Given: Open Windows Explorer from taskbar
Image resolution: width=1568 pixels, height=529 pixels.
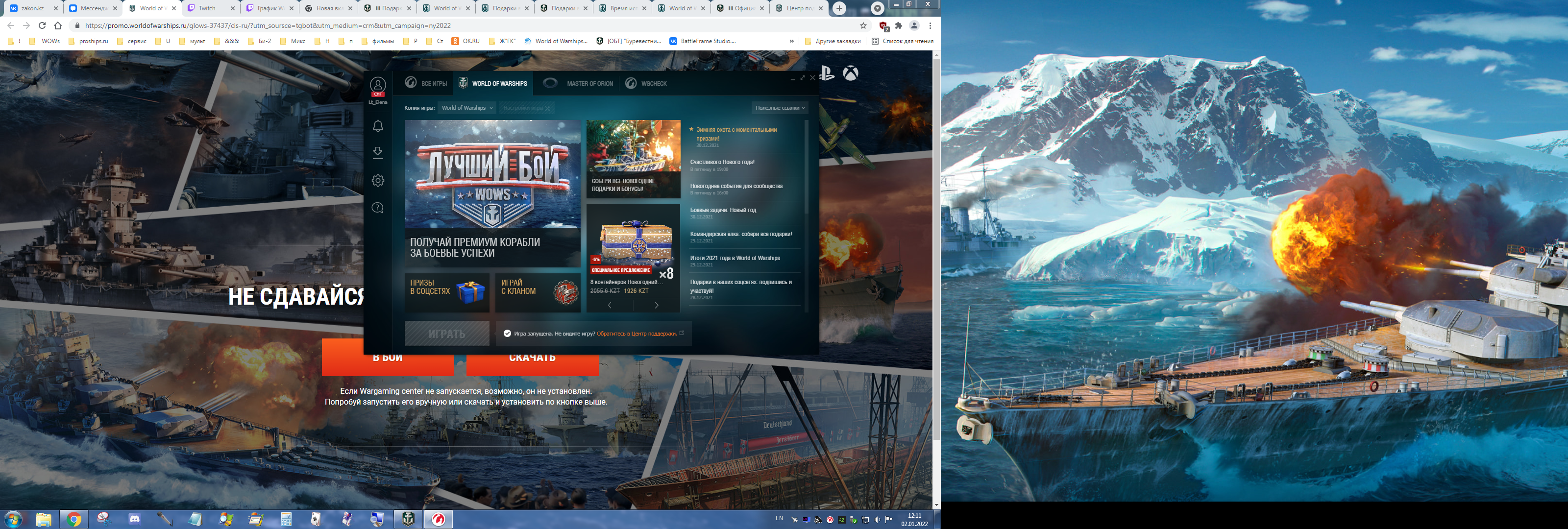Looking at the screenshot, I should point(43,519).
